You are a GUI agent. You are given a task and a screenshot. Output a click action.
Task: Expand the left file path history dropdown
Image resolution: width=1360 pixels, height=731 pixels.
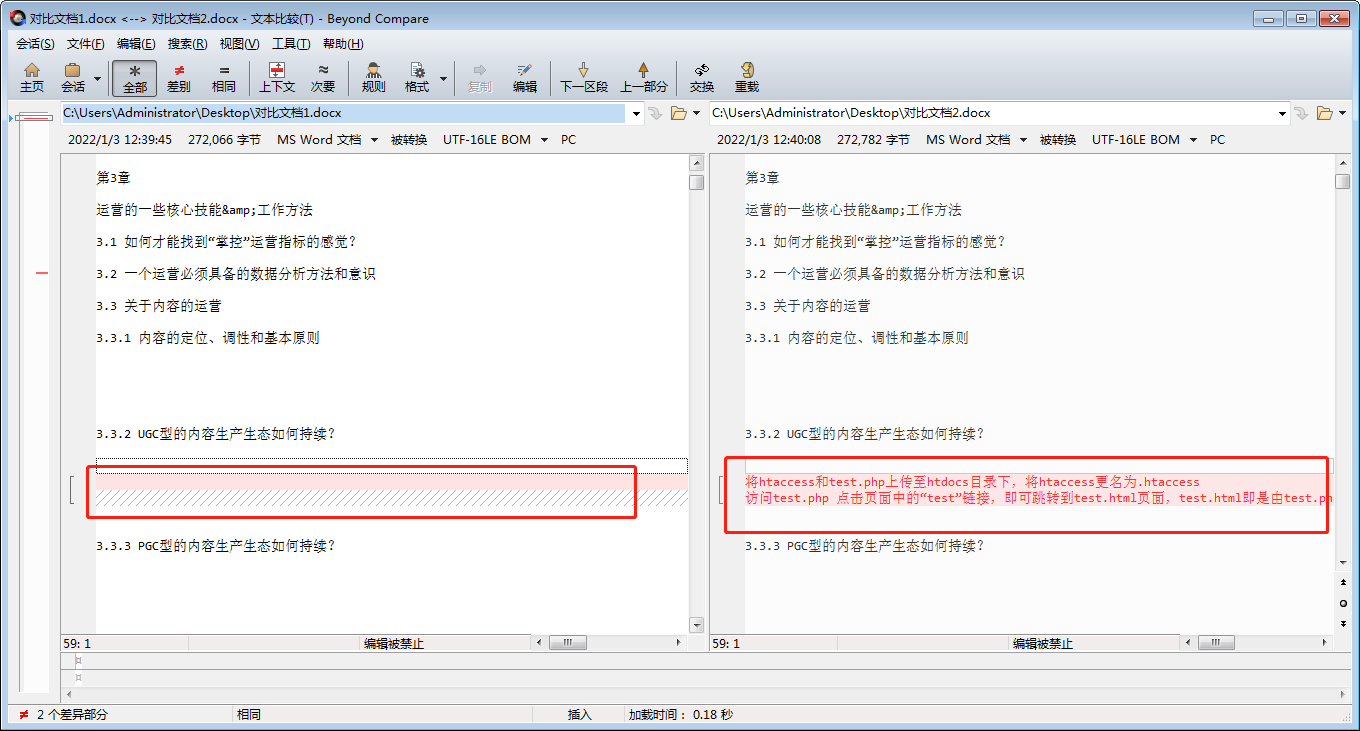pos(636,113)
